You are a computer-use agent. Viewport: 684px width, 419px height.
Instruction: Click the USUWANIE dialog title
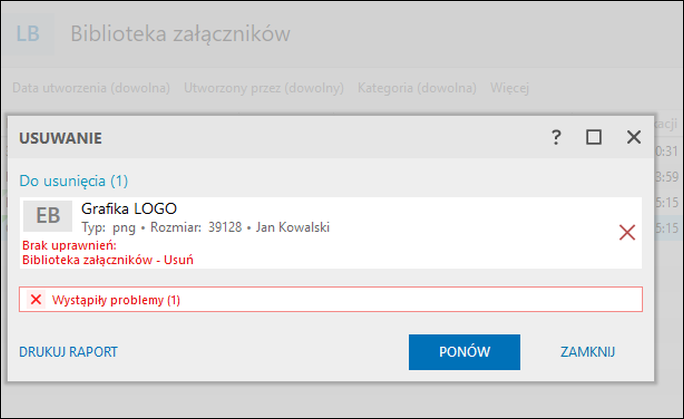tap(60, 138)
